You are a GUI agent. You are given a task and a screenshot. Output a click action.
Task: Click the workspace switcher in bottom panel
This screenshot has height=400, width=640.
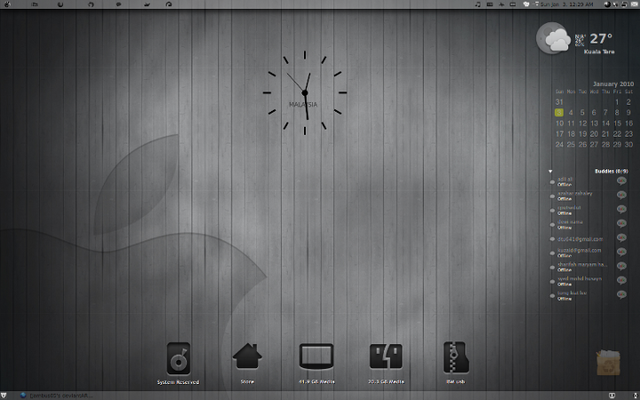point(612,396)
